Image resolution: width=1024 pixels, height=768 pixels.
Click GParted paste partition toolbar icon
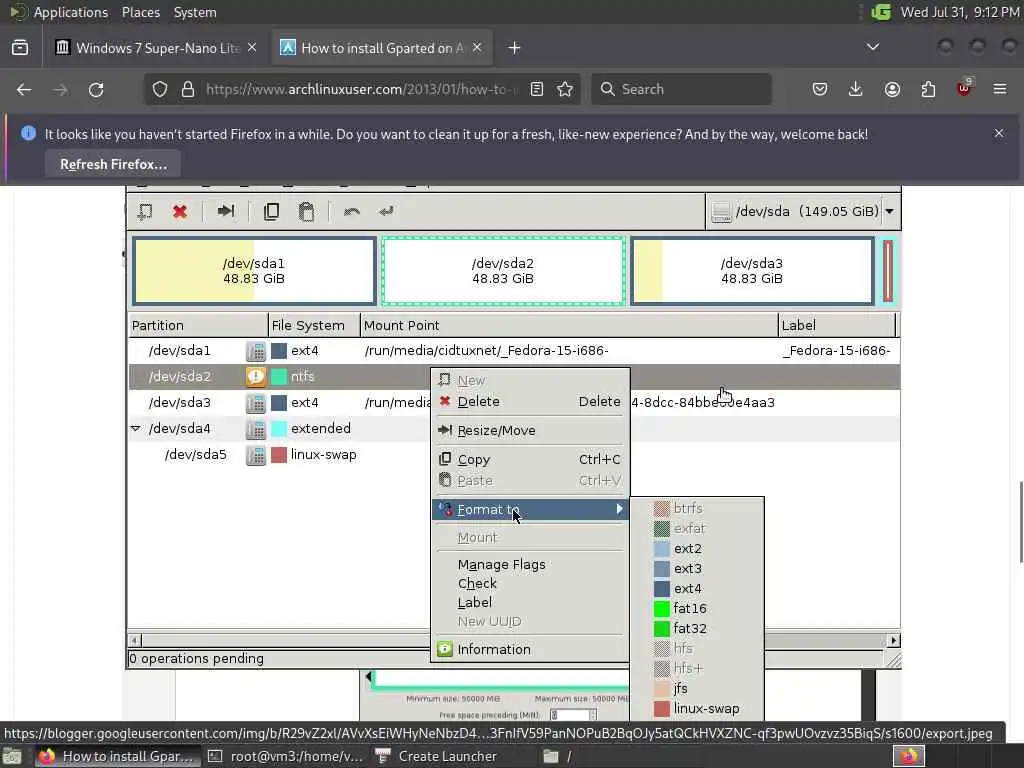(306, 212)
